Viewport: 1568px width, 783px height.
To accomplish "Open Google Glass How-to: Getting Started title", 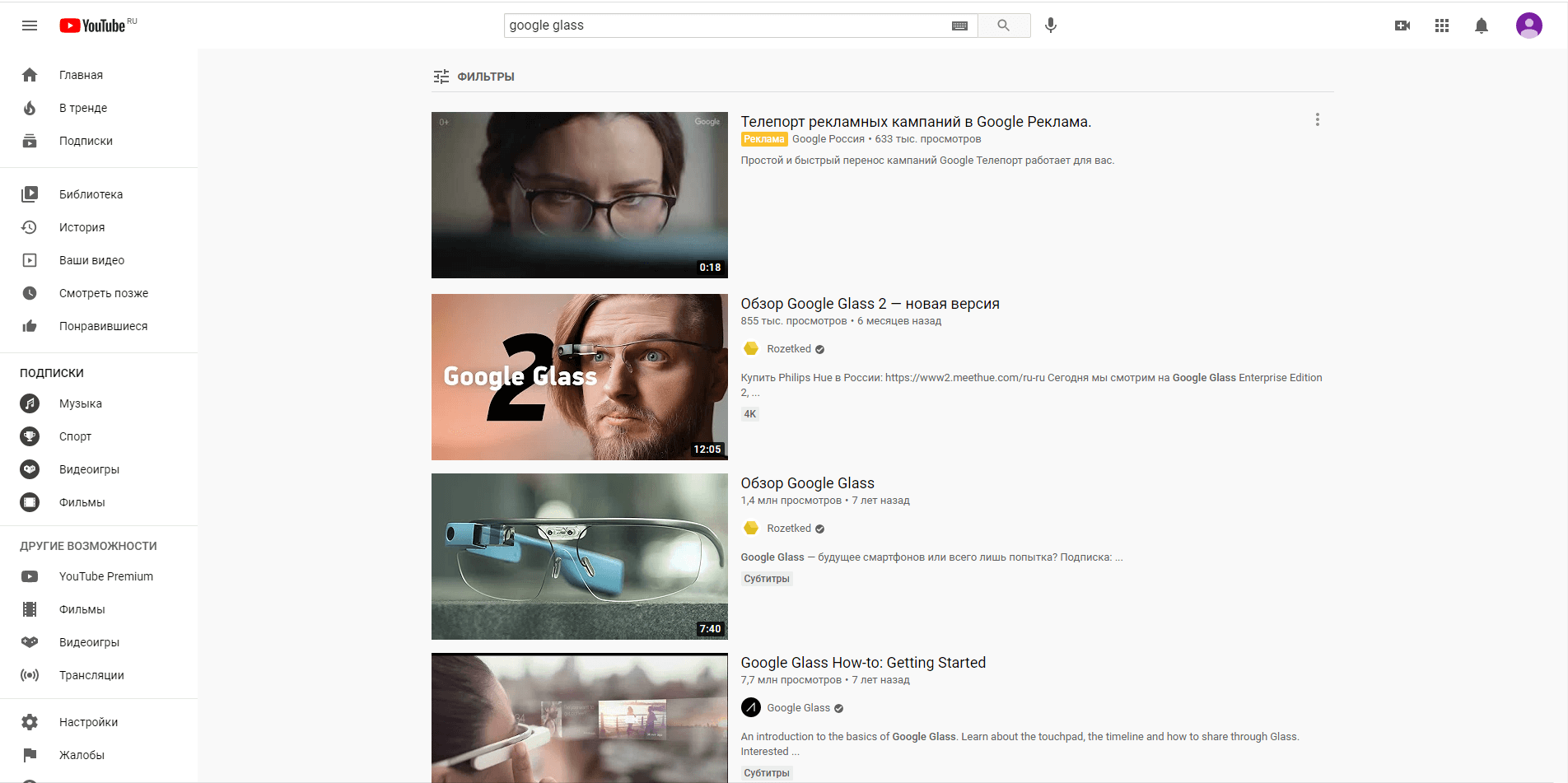I will [863, 663].
